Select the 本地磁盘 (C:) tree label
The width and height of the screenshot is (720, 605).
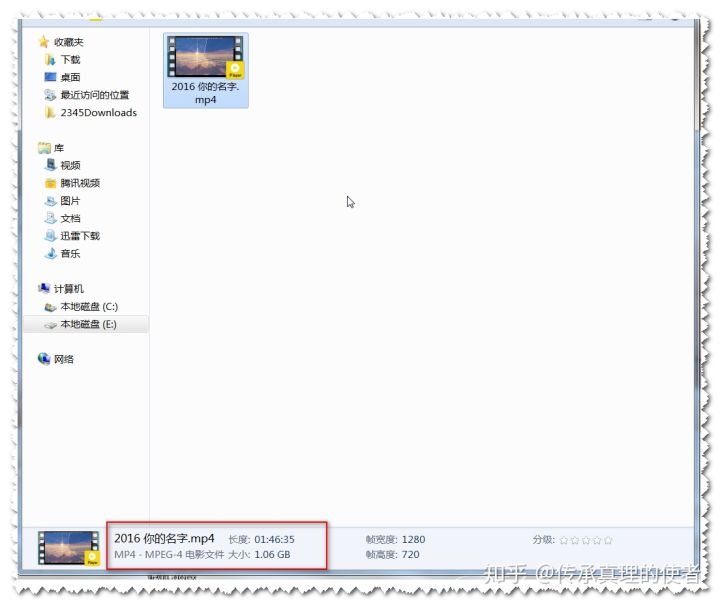[89, 307]
